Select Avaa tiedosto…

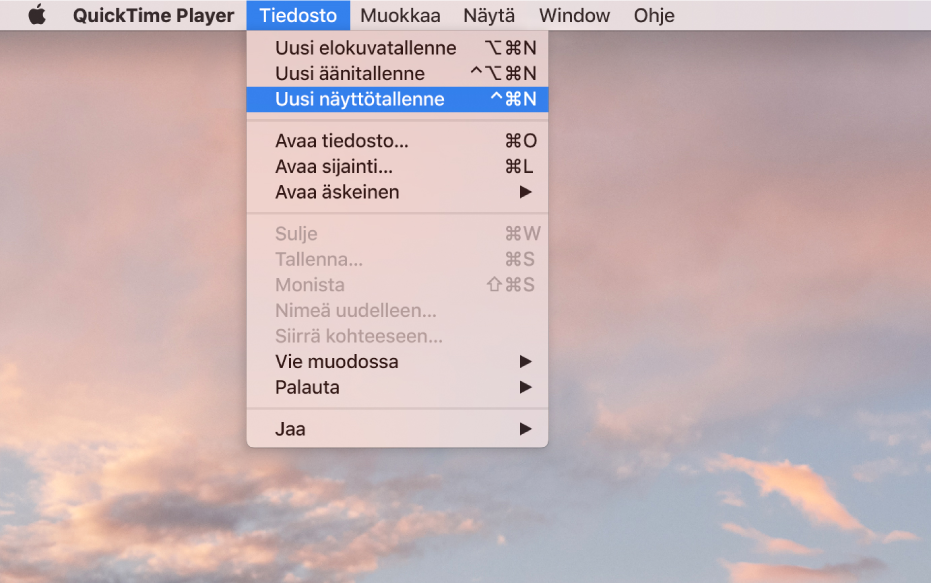pos(397,141)
